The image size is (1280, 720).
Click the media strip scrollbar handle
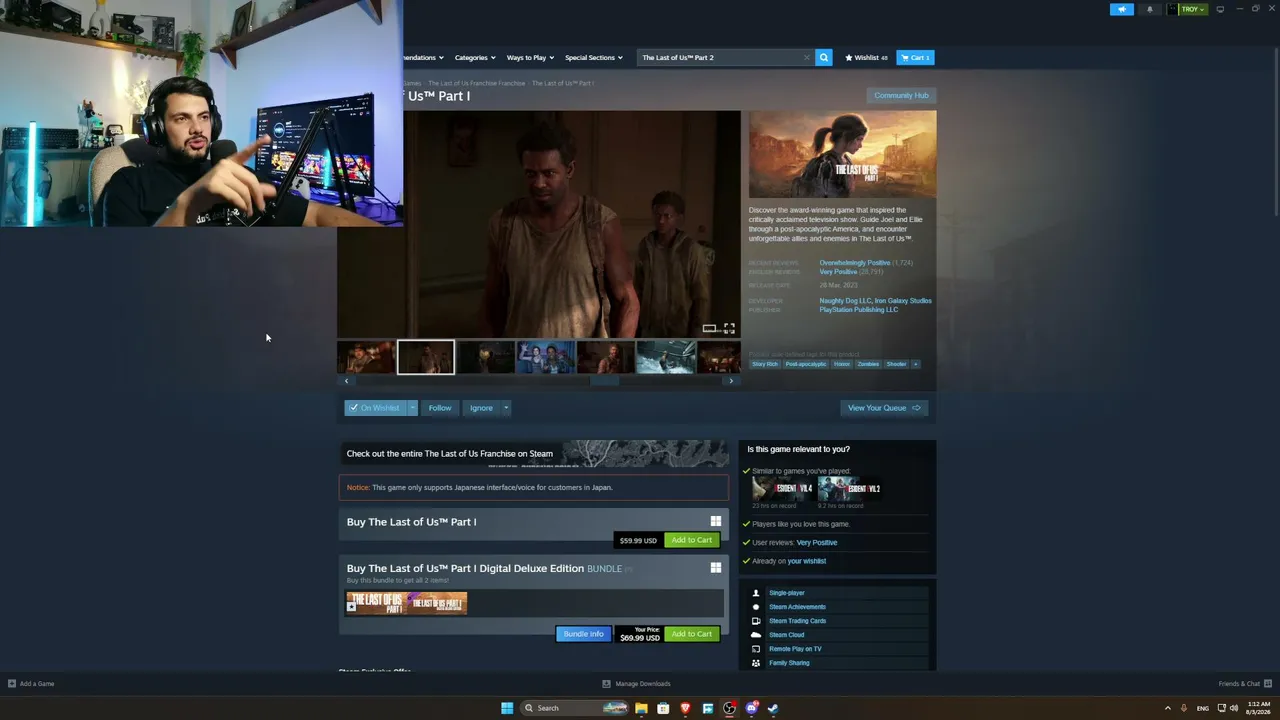[604, 381]
